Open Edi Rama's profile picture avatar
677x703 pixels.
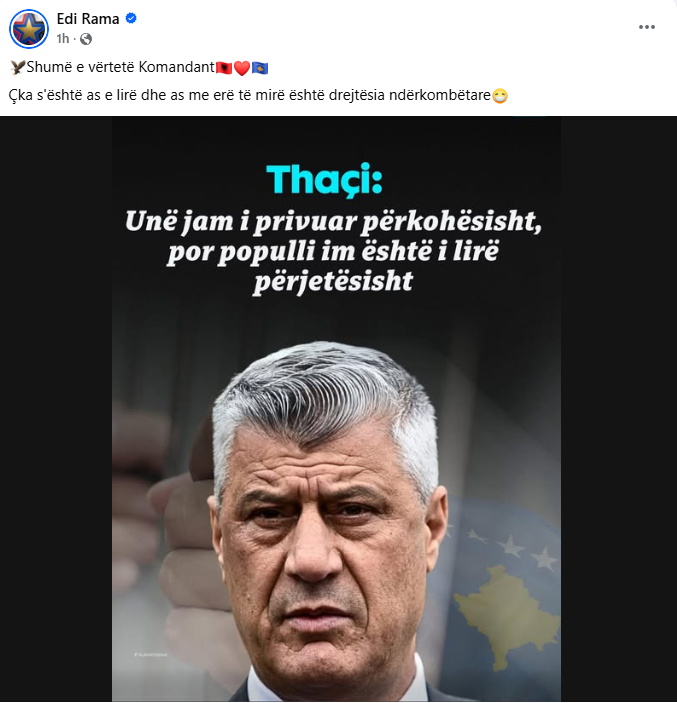pyautogui.click(x=29, y=29)
